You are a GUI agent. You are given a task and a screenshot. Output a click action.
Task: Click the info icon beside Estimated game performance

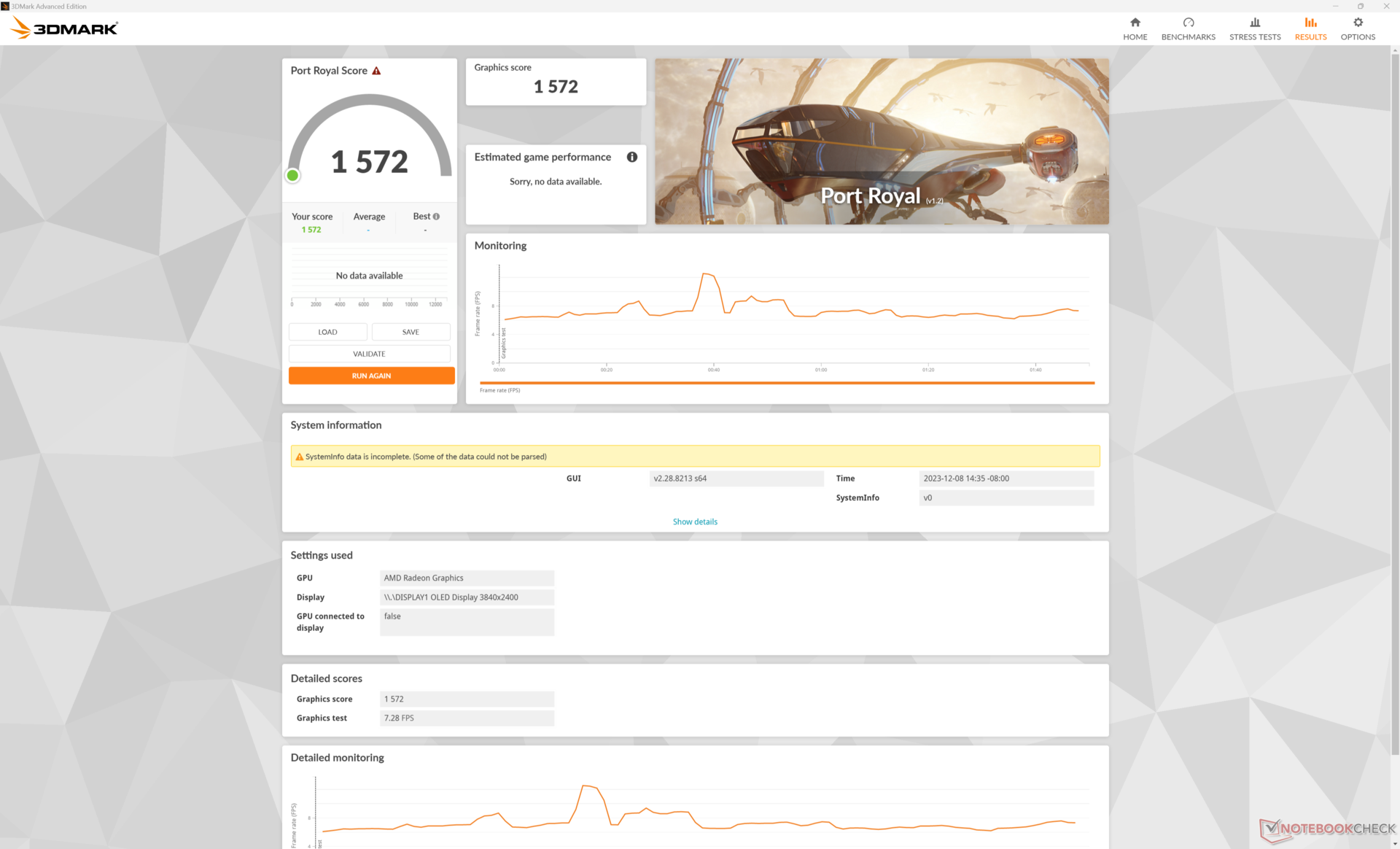[631, 157]
